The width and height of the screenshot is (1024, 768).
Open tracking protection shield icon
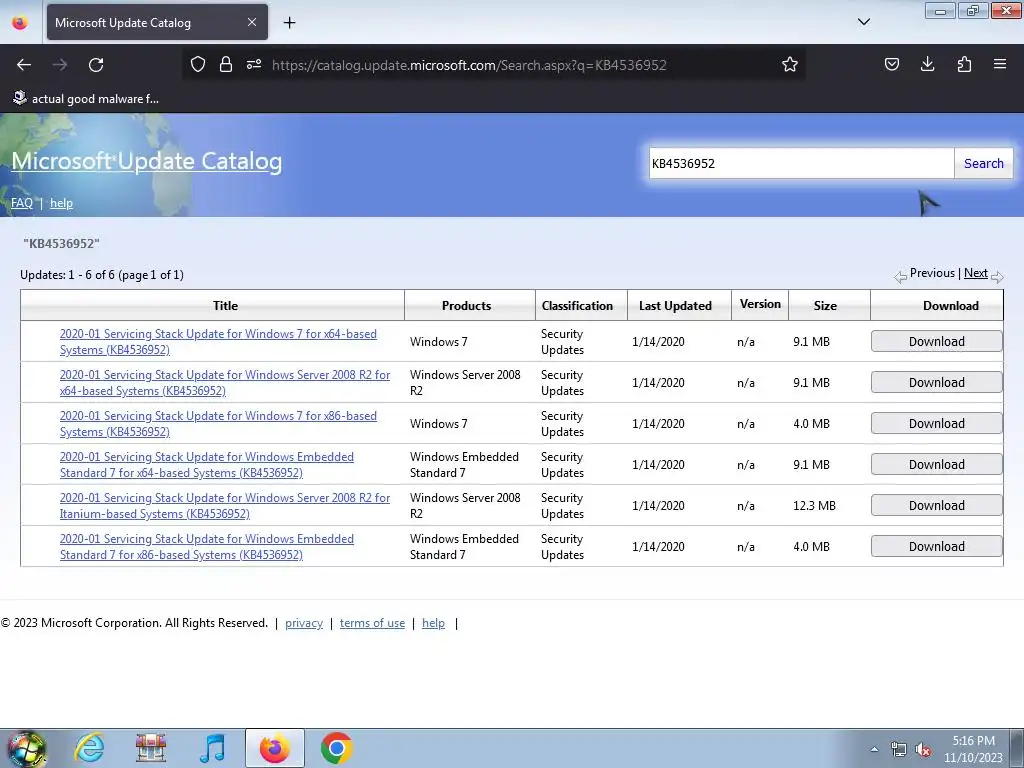(x=198, y=64)
